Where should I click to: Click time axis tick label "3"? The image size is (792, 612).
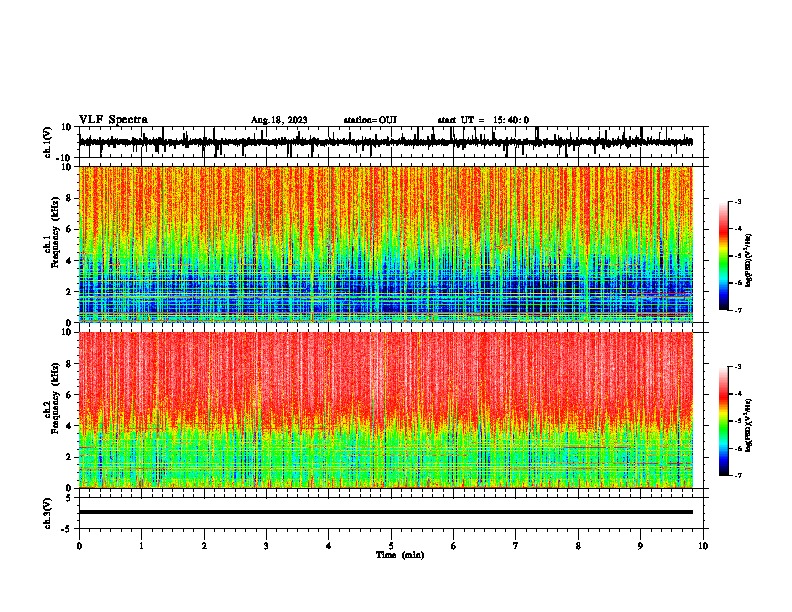[x=266, y=546]
